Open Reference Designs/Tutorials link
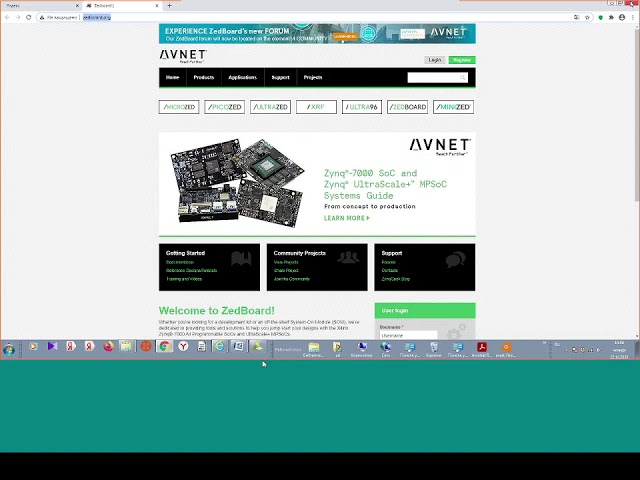640x480 pixels. (x=191, y=270)
